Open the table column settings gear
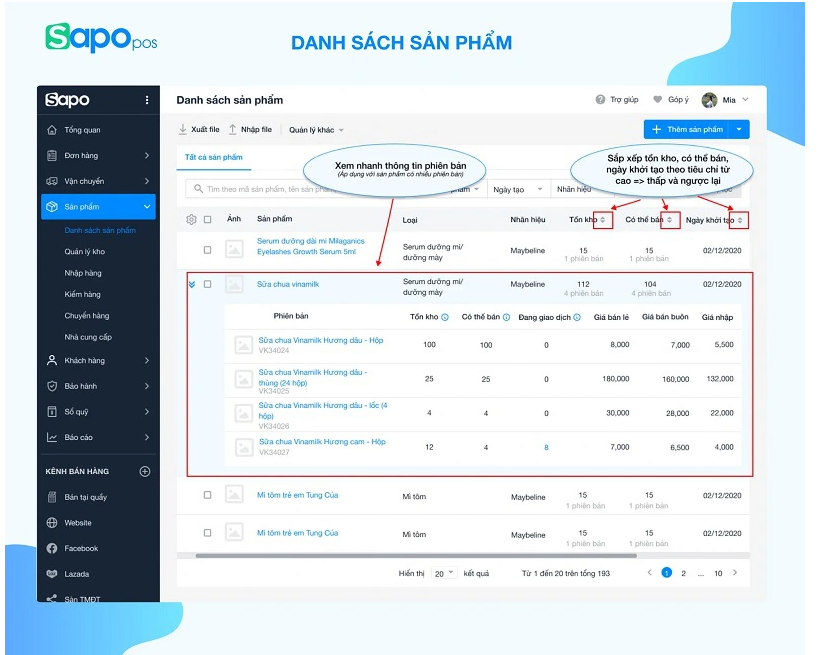Viewport: 823px width, 655px height. pos(191,220)
